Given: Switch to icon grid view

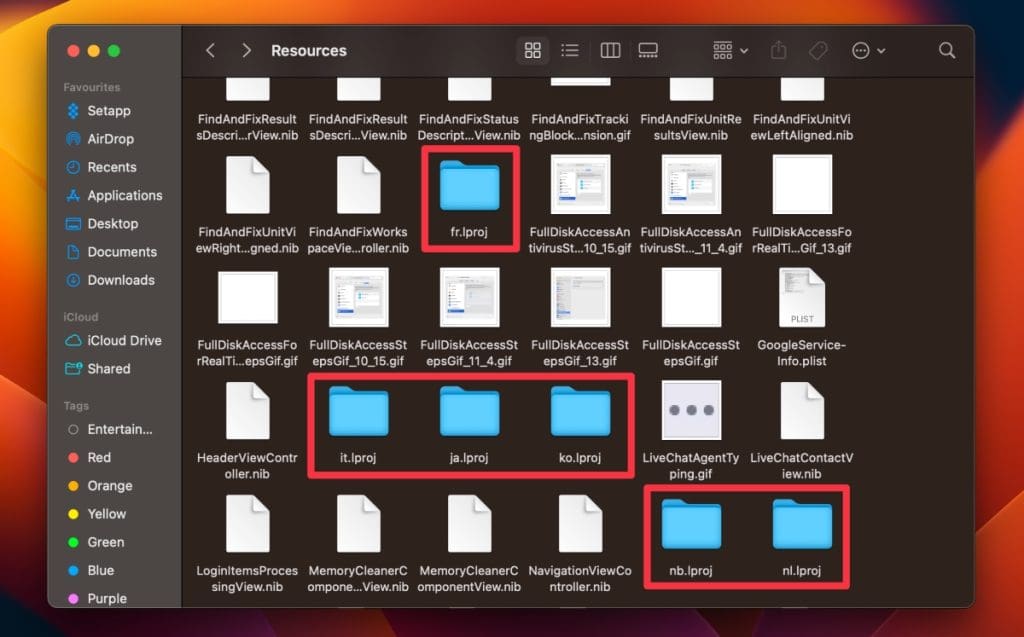Looking at the screenshot, I should coord(533,50).
